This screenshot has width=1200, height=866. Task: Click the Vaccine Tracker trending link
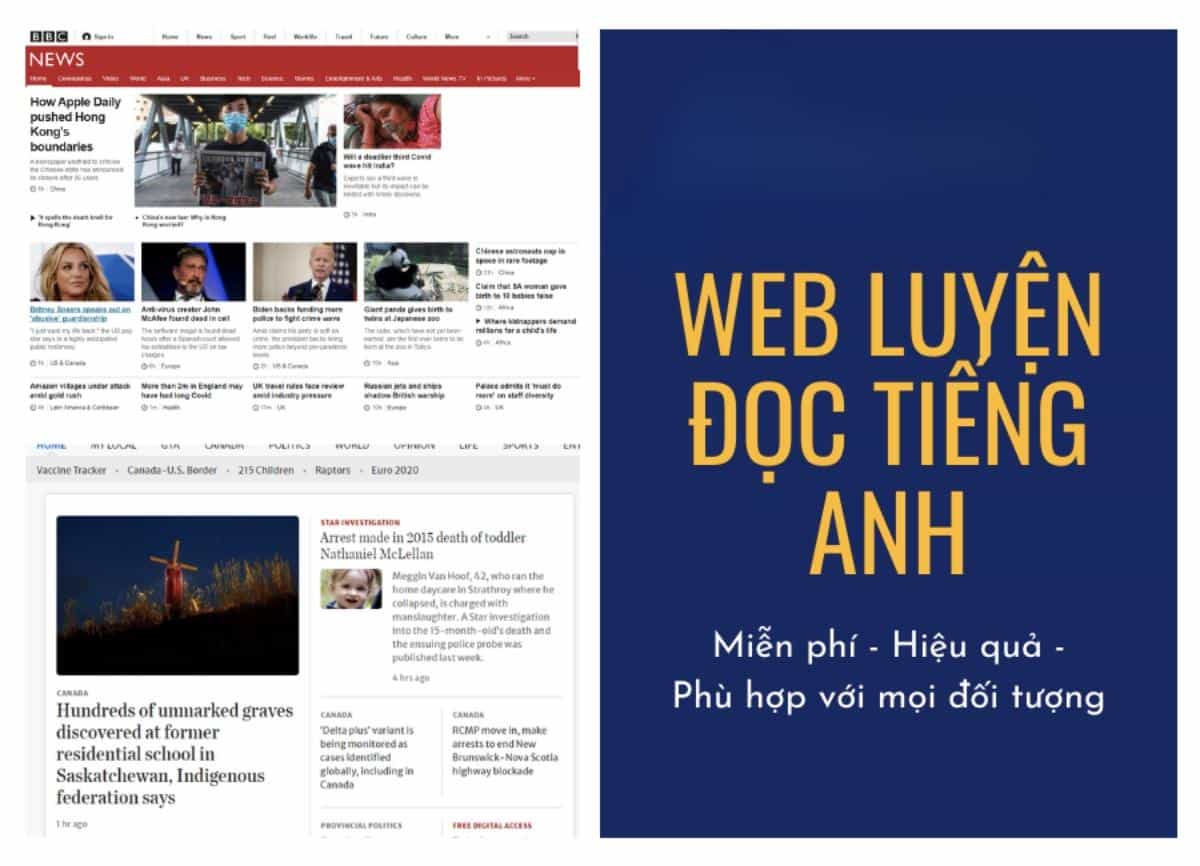pos(71,470)
